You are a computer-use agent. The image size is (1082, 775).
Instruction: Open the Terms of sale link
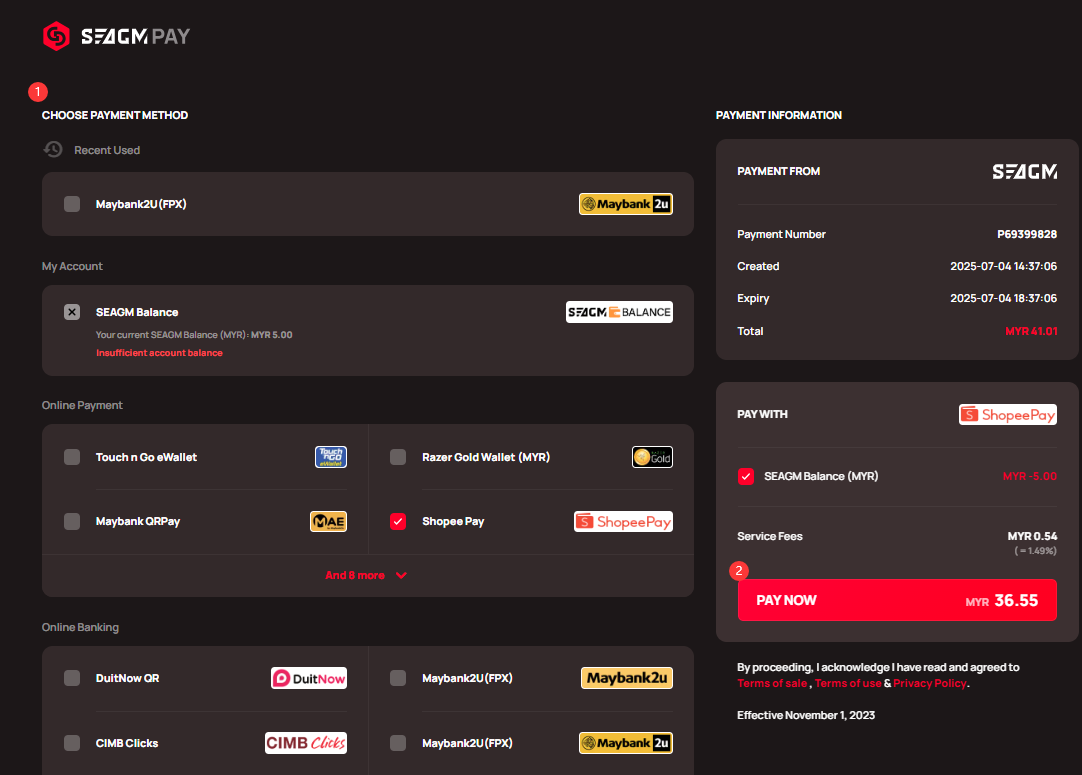point(771,683)
